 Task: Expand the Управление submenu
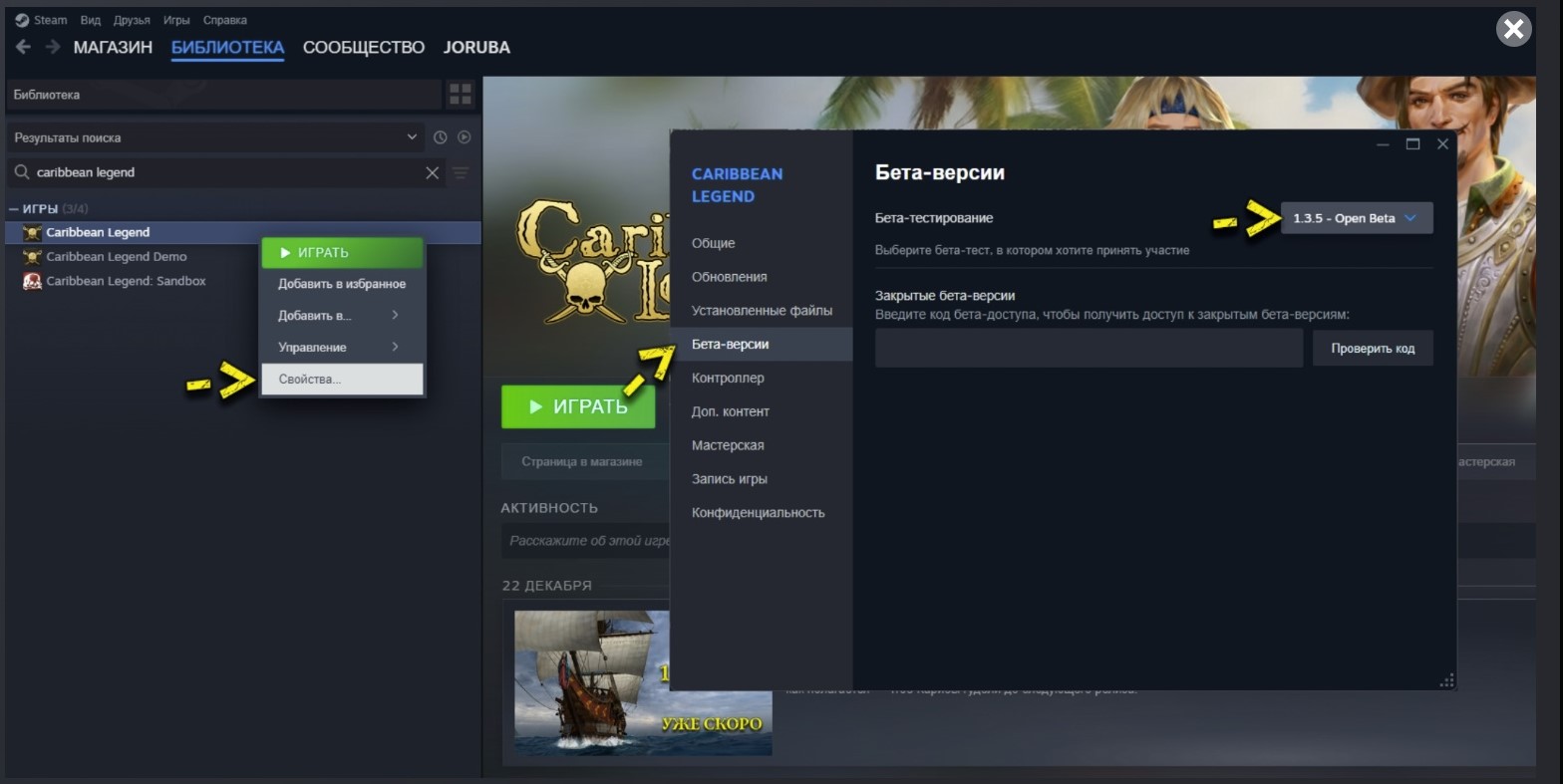pos(342,348)
